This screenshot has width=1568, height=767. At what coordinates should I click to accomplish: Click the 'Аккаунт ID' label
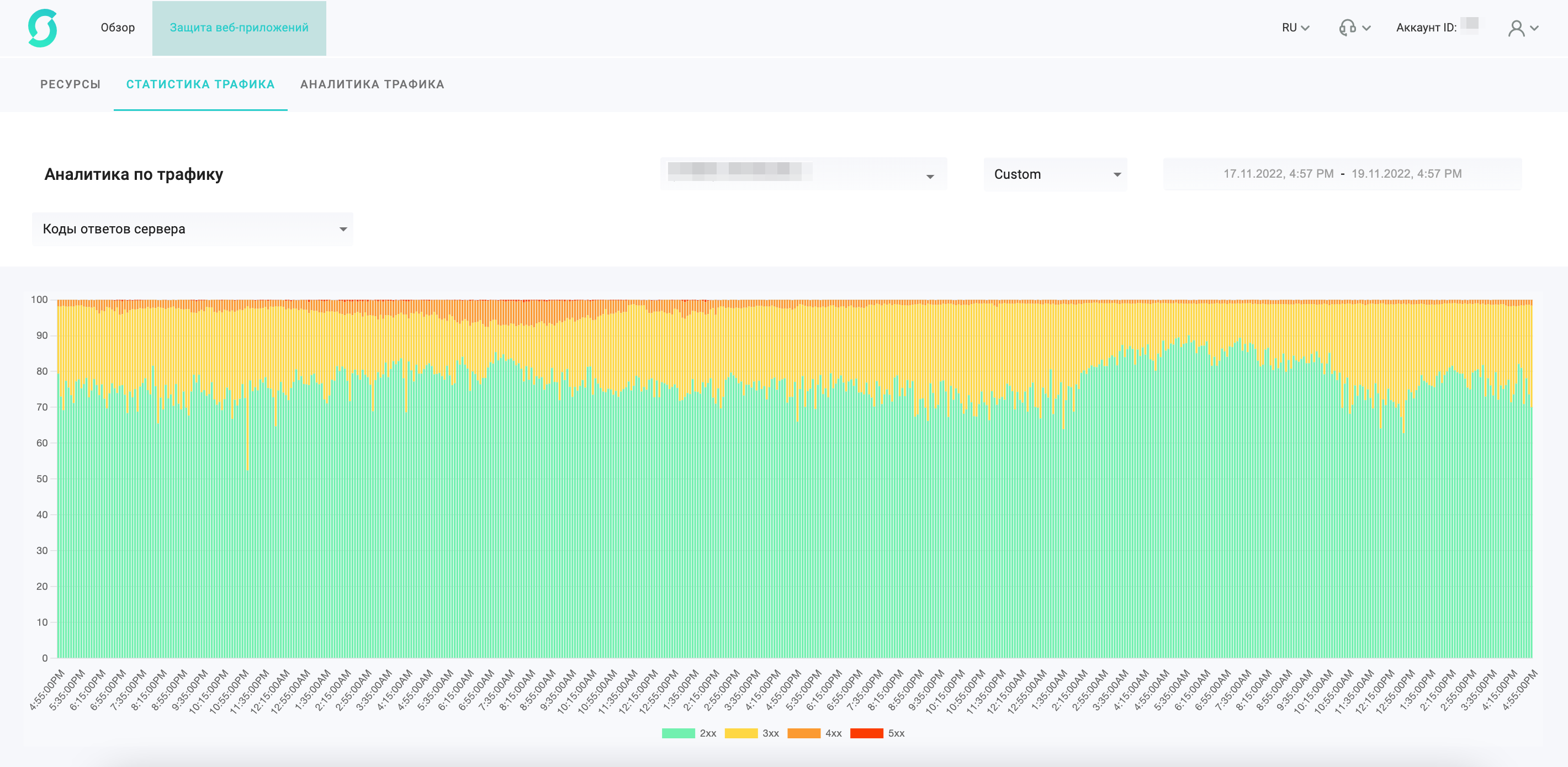(x=1426, y=28)
